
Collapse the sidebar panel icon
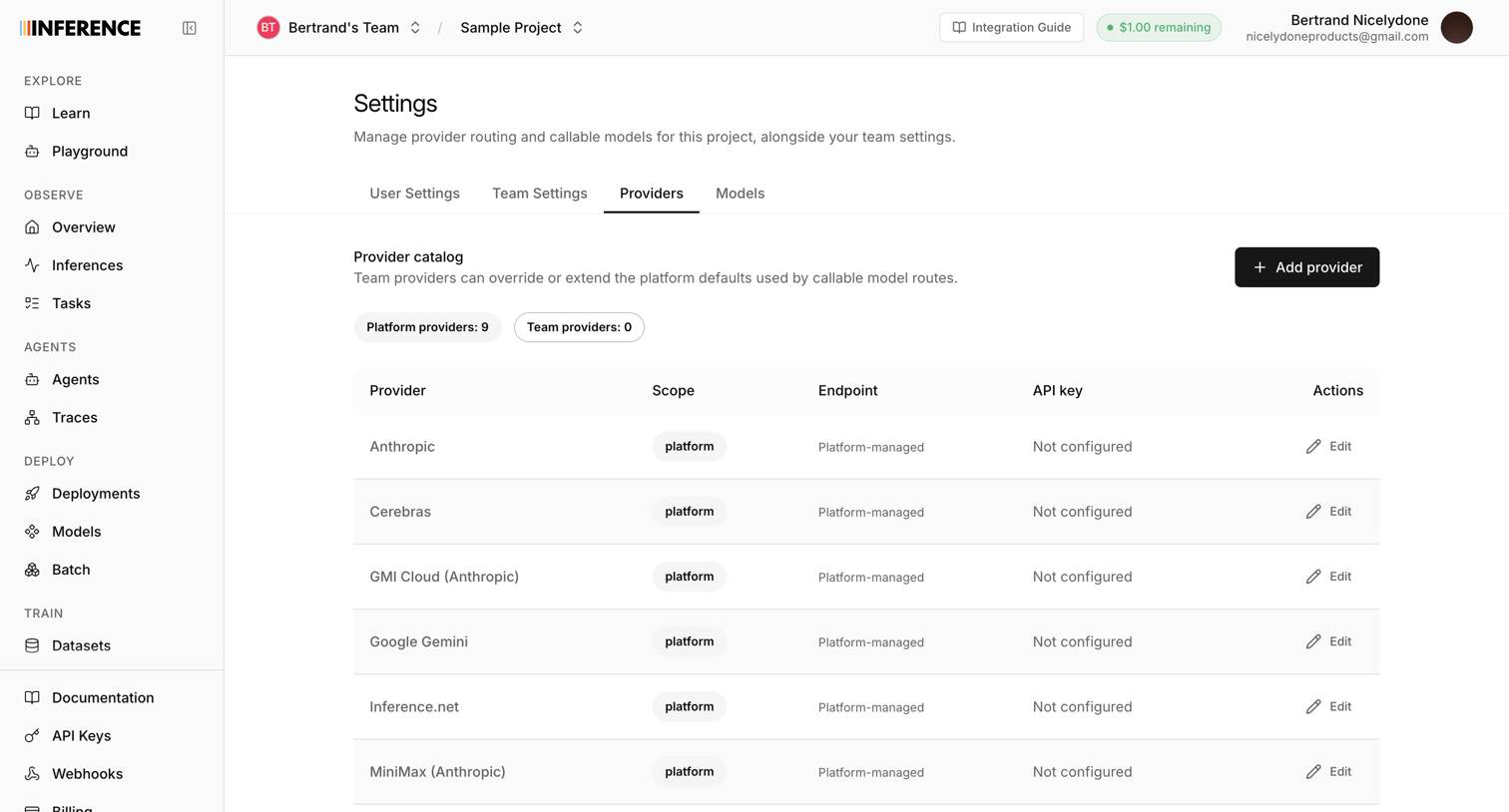[190, 28]
